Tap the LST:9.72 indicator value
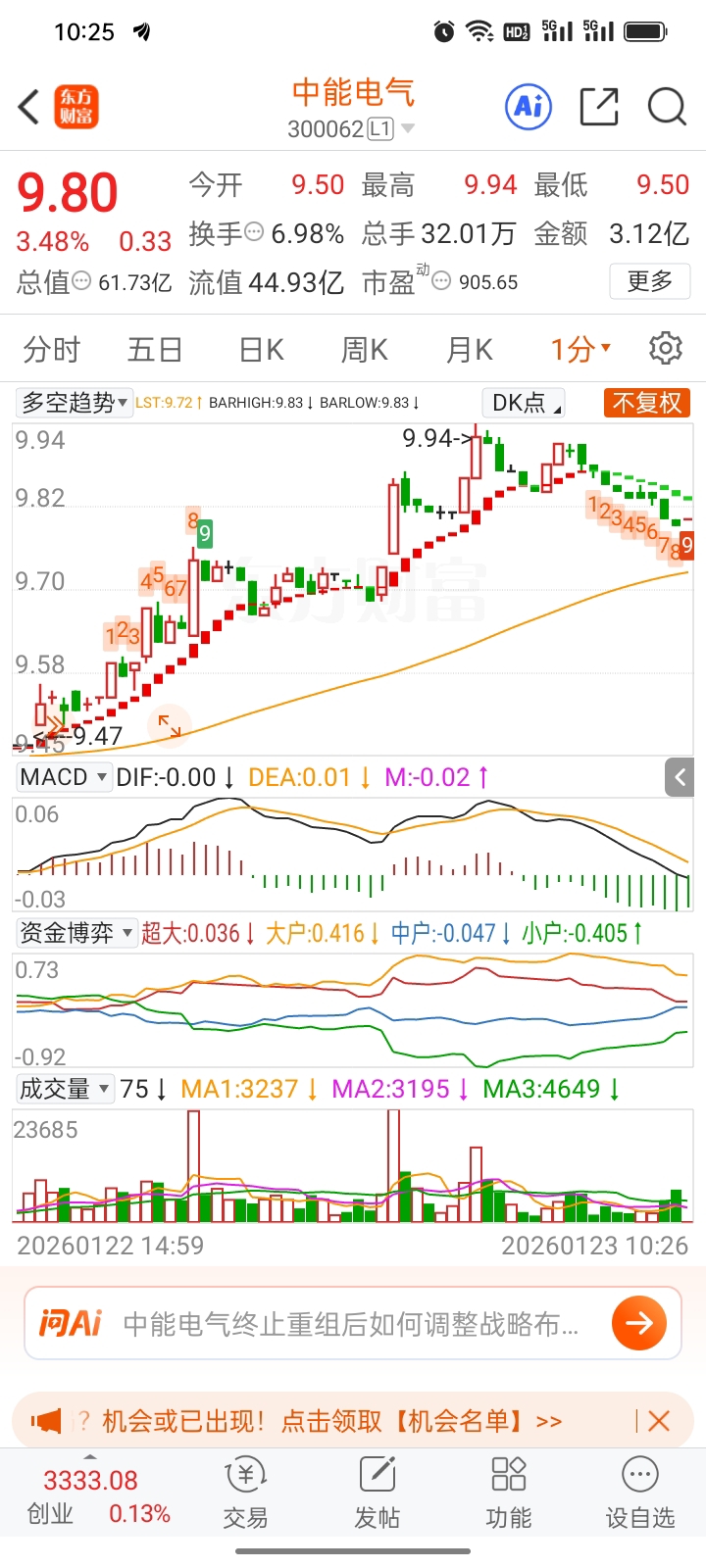This screenshot has width=706, height=1568. click(169, 403)
